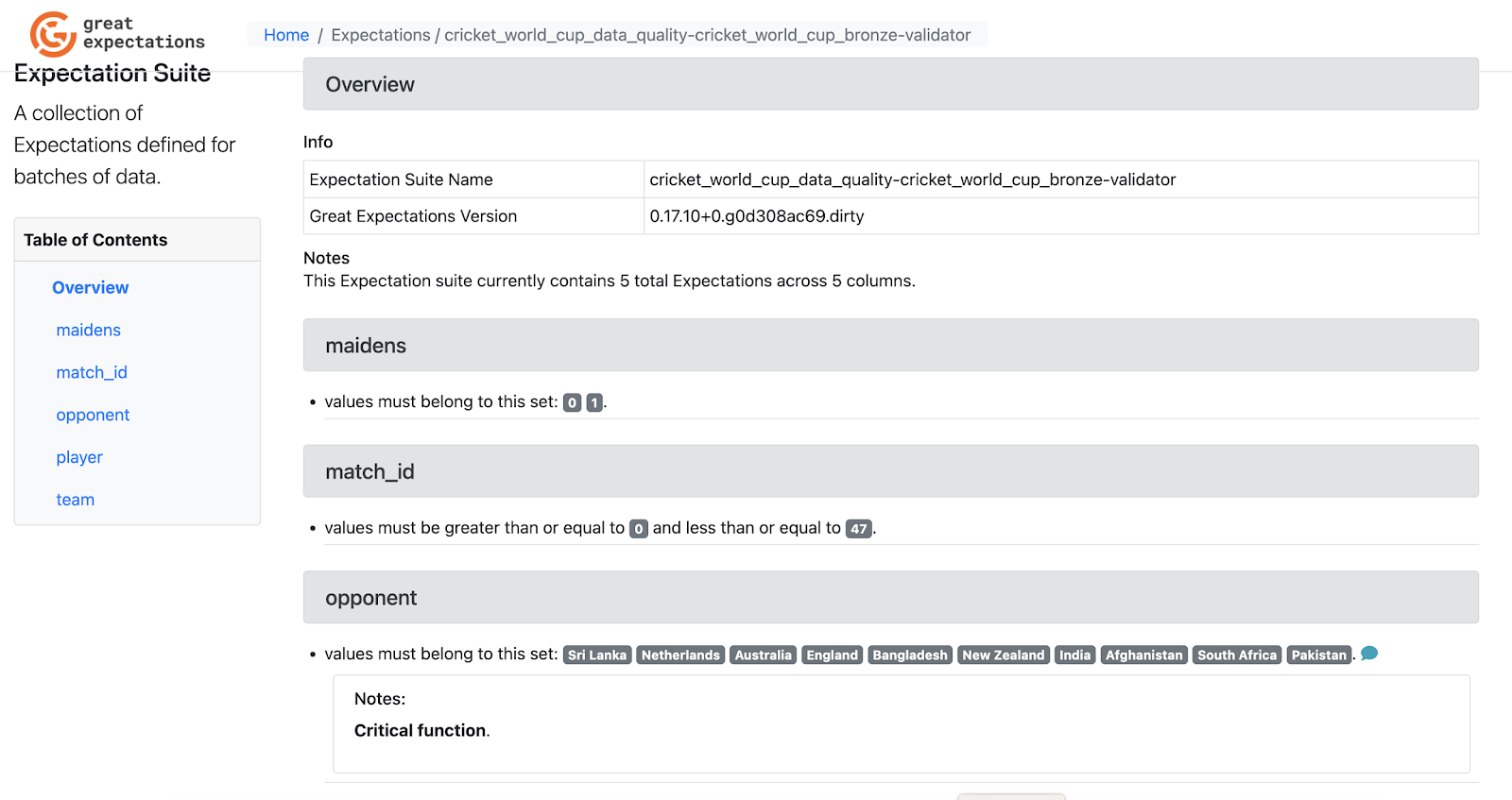
Task: Select the Pakistan value badge
Action: point(1319,655)
